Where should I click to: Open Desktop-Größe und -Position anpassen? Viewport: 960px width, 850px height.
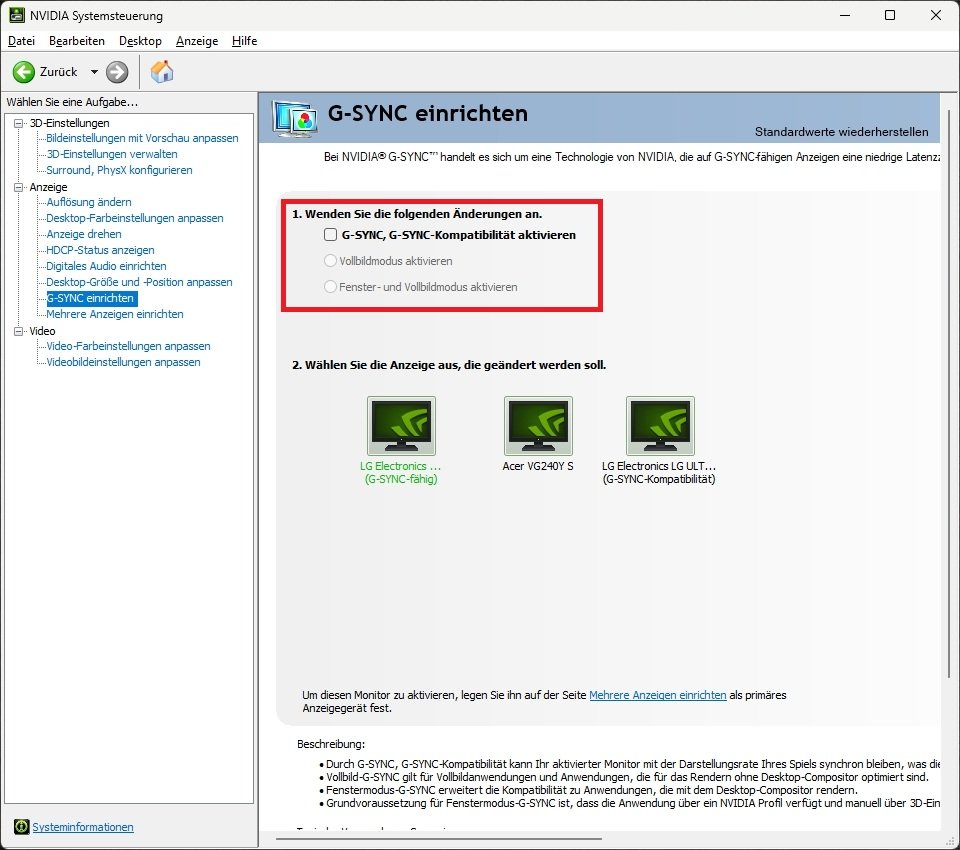140,282
